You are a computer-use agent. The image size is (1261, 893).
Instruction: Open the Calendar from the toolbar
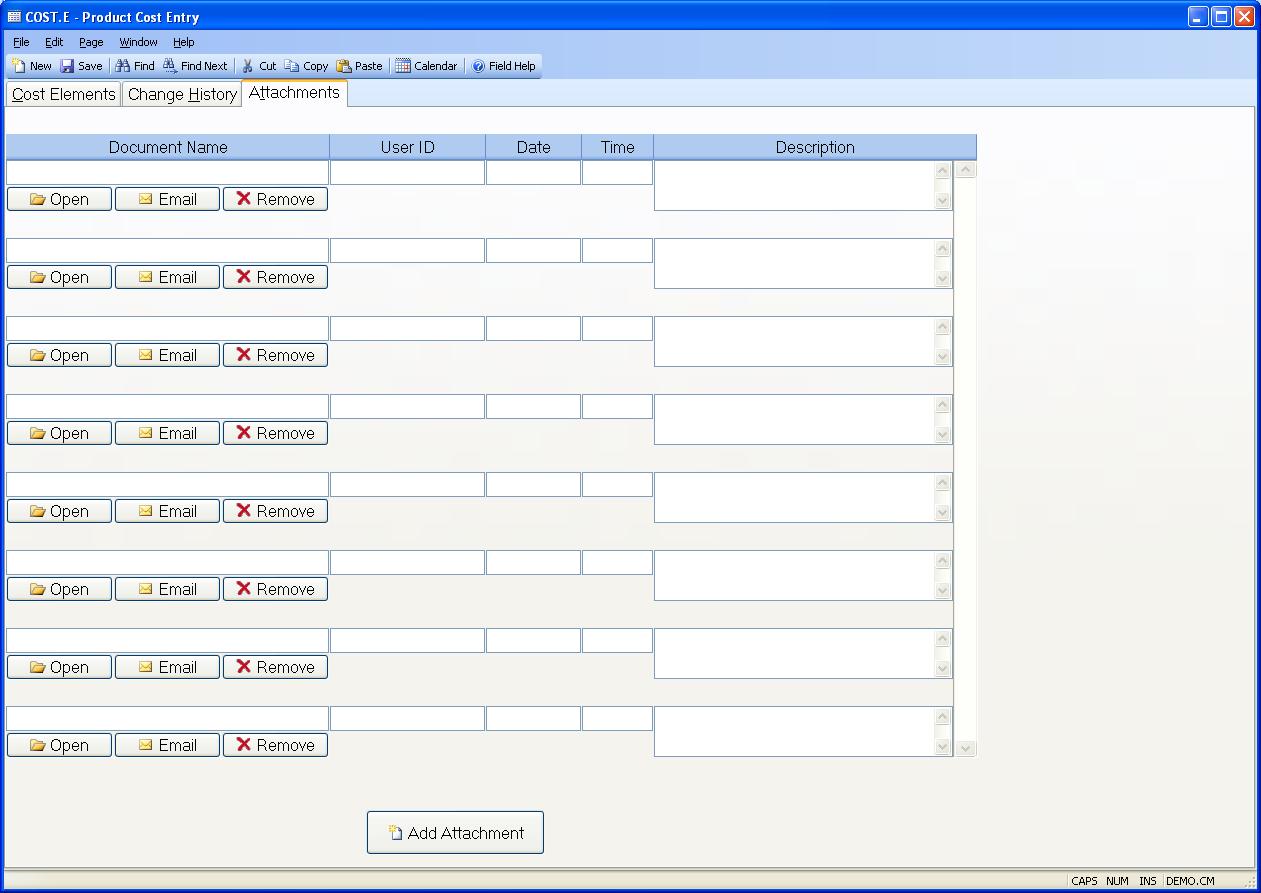click(403, 66)
